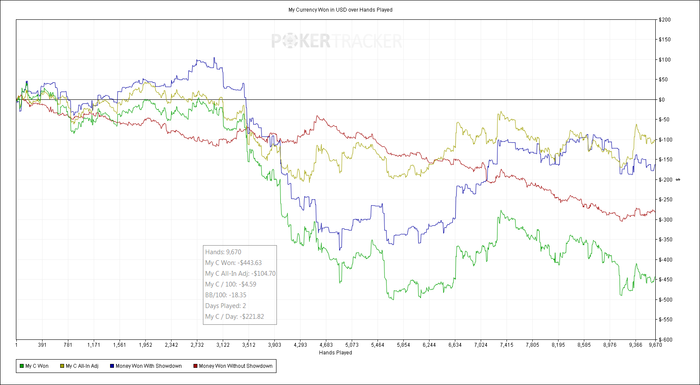
Task: Click the 4,683 x-axis tick label
Action: click(x=326, y=345)
